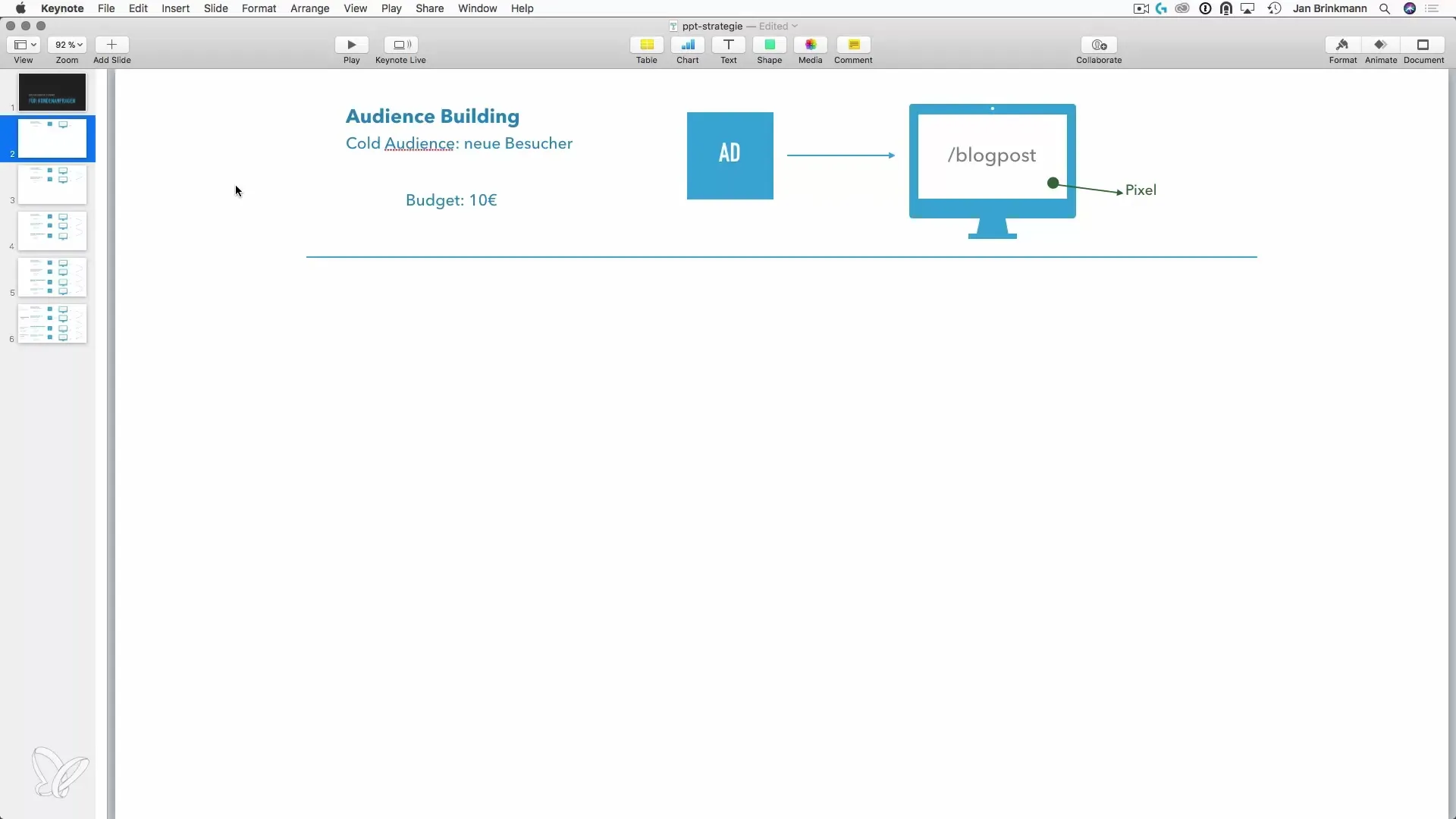The height and width of the screenshot is (819, 1456).
Task: Expand the Edited title dropdown arrow
Action: (795, 26)
